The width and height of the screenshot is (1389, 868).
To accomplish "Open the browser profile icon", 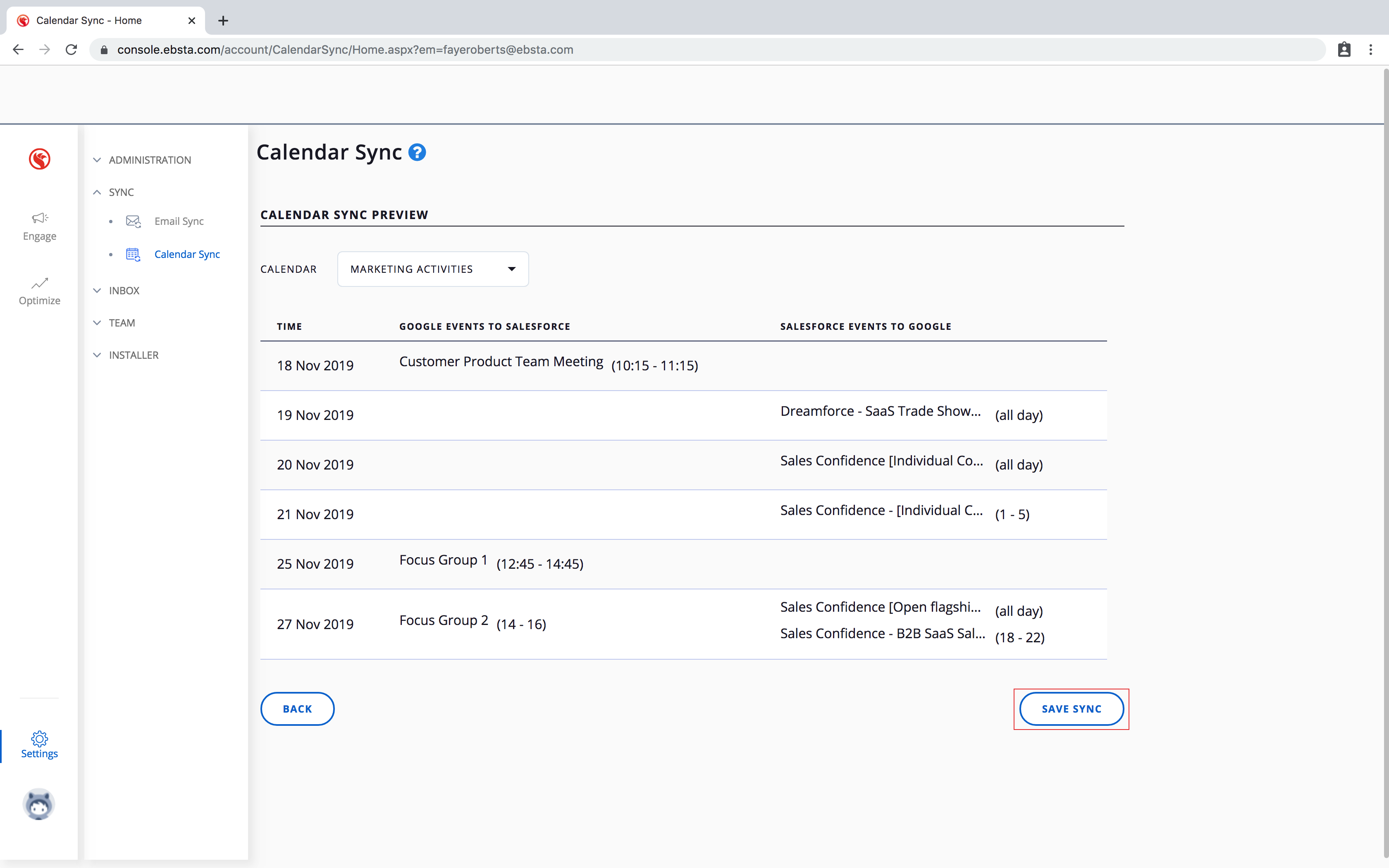I will click(x=1344, y=50).
